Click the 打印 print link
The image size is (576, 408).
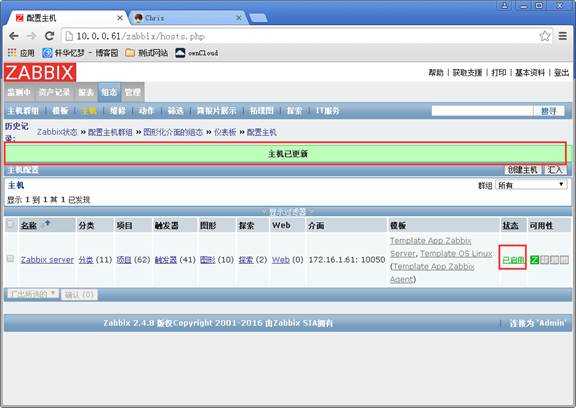498,73
